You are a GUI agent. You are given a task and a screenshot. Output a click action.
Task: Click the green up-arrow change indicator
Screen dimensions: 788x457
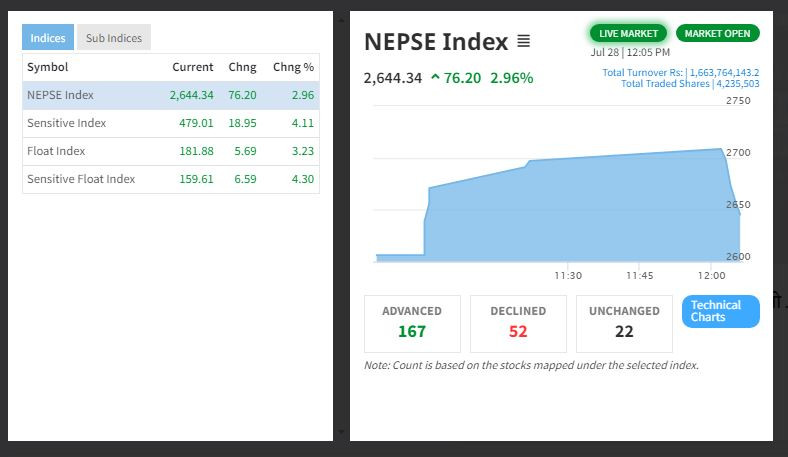435,77
